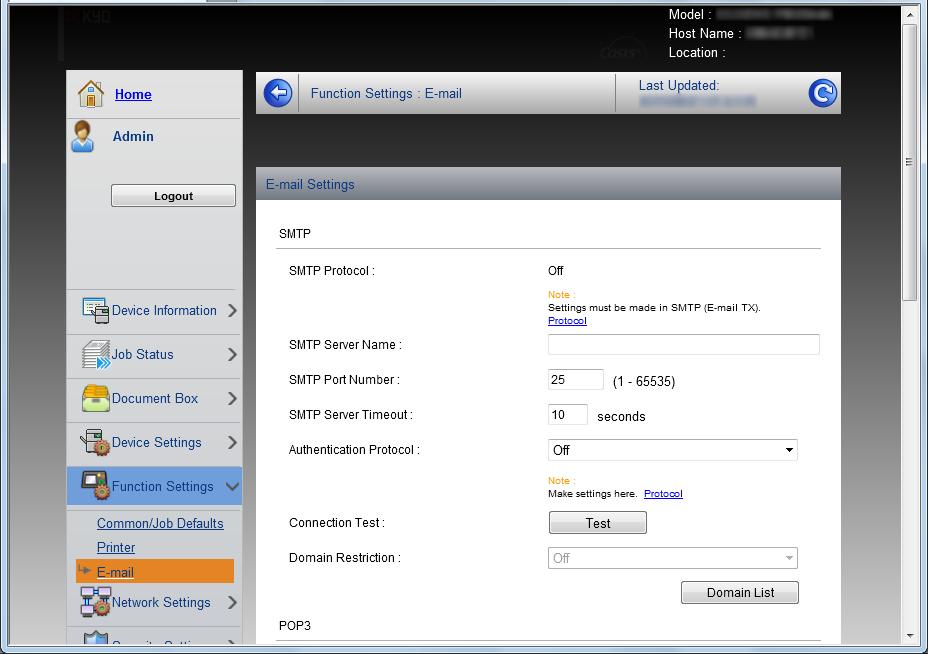Click the POP3 section heading

[x=295, y=626]
